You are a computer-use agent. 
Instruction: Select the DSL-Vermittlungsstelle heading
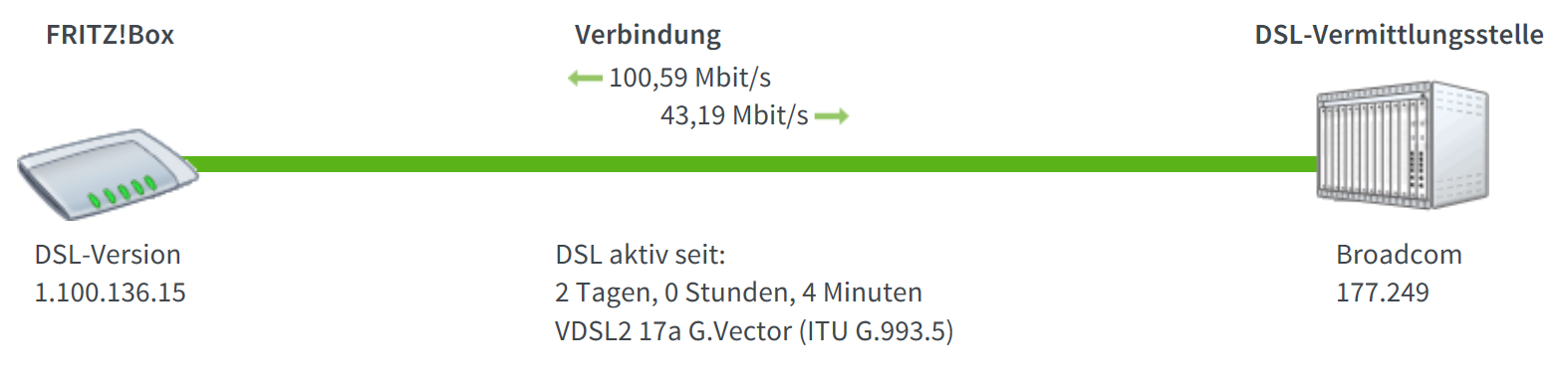[x=1399, y=35]
